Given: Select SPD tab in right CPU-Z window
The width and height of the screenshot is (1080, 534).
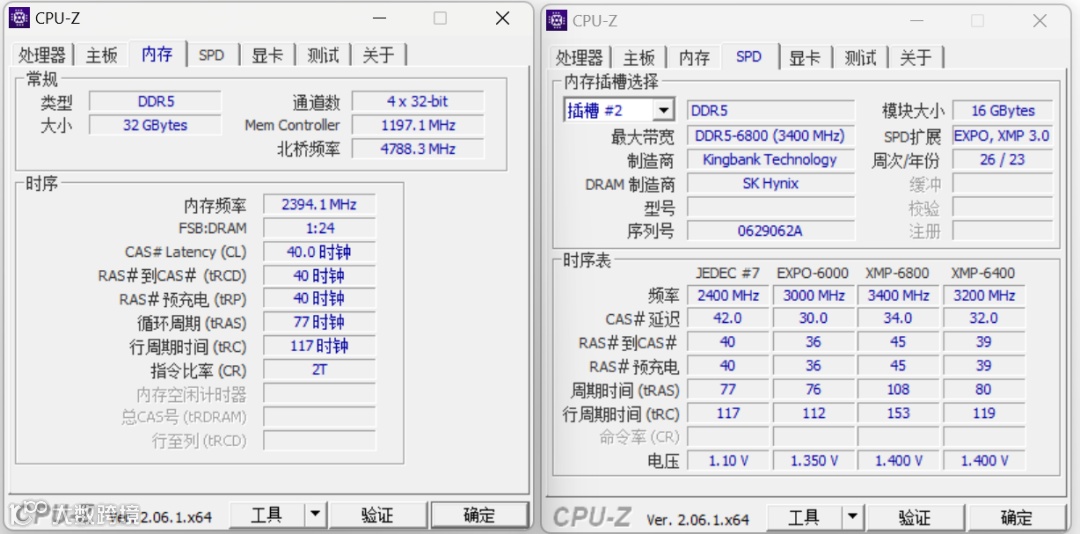Looking at the screenshot, I should (x=749, y=57).
